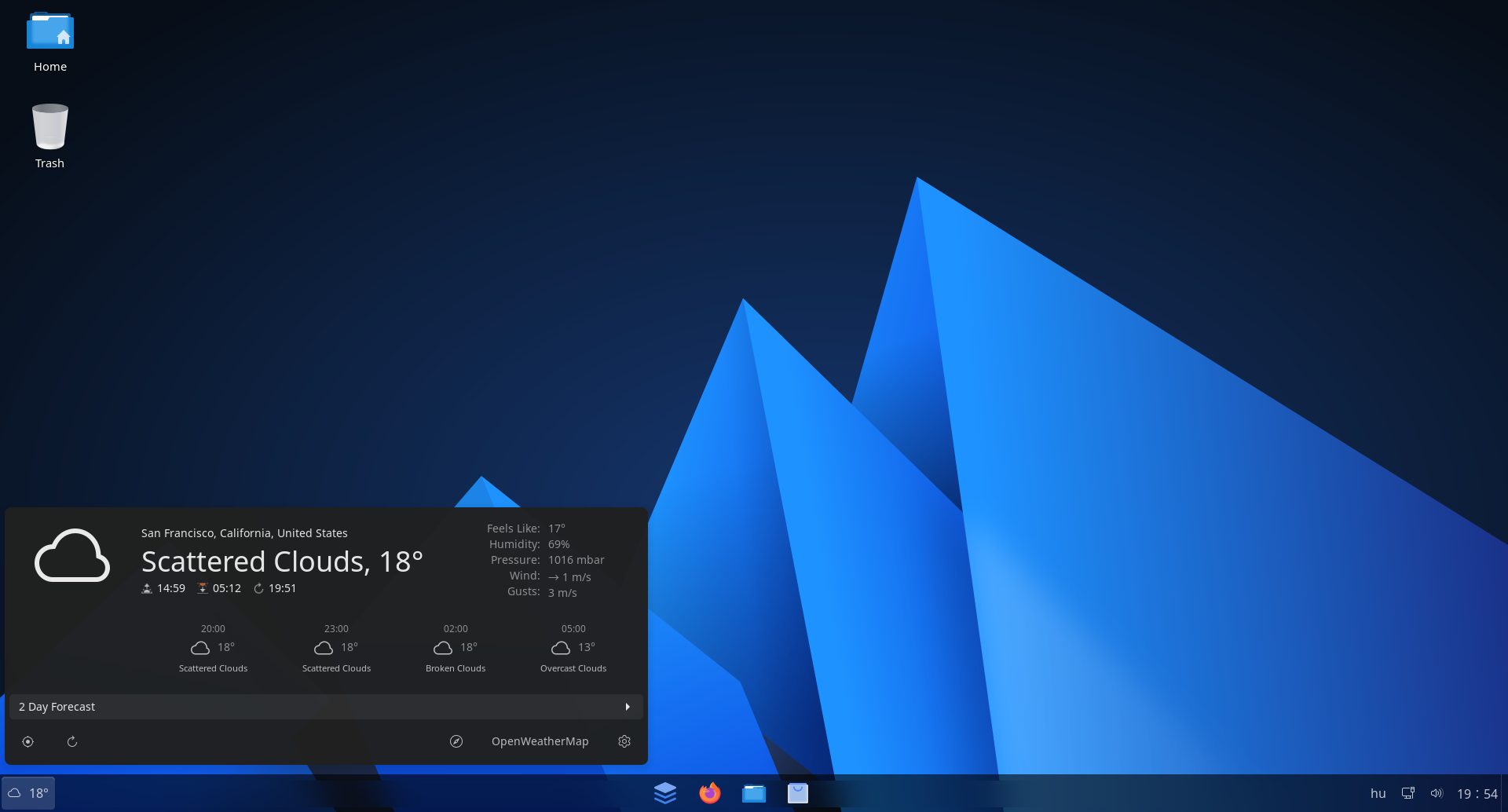
Task: Click the locate target icon in weather widget footer
Action: pos(28,741)
